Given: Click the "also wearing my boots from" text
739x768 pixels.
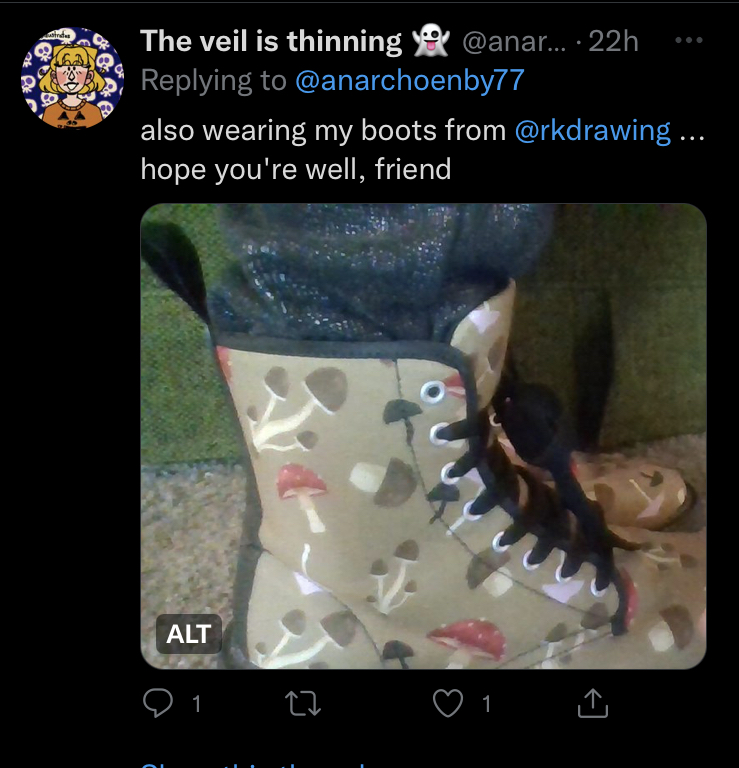Looking at the screenshot, I should click(x=323, y=131).
